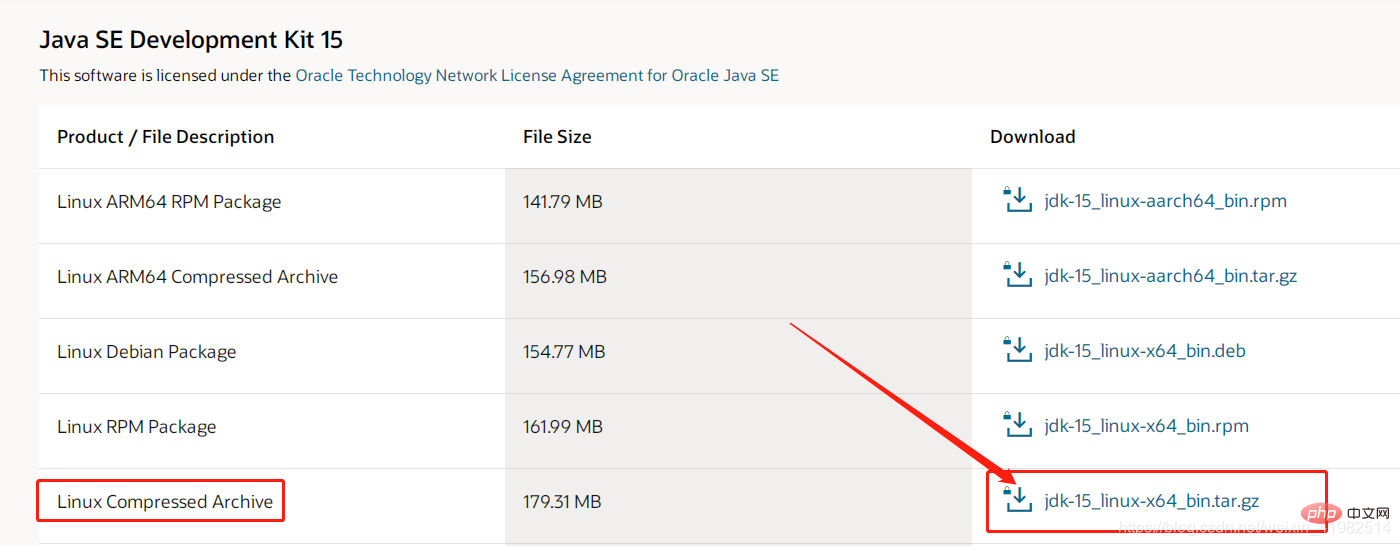This screenshot has width=1400, height=546.
Task: Select the Linux Debian Package row label
Action: tap(146, 351)
